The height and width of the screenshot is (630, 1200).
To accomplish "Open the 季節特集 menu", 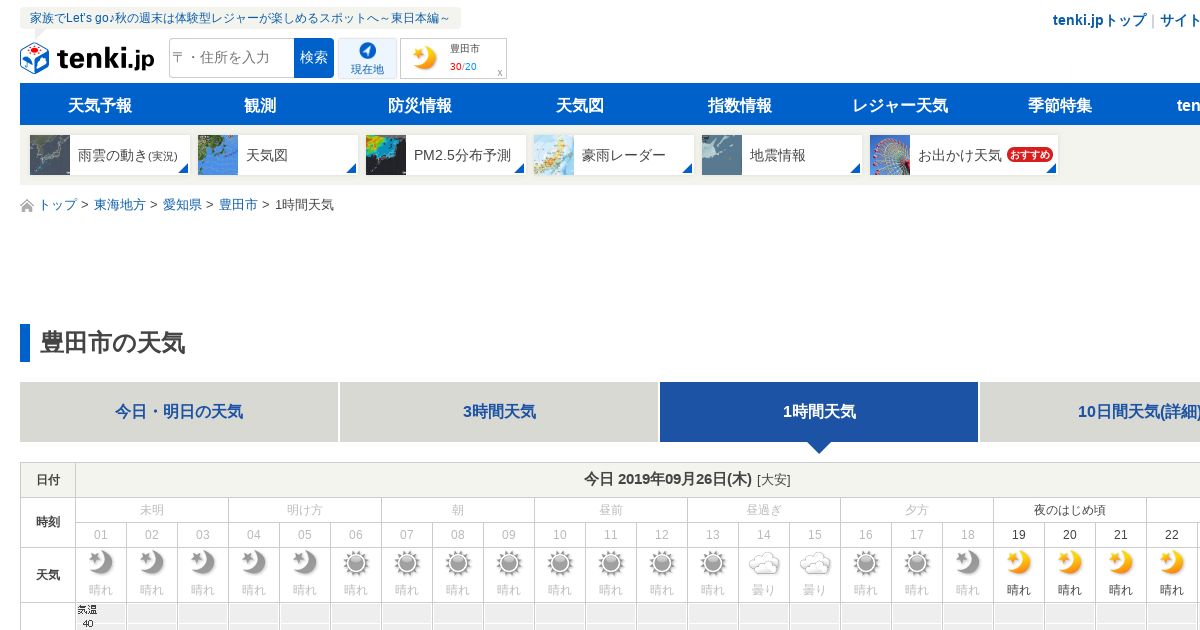I will [1060, 105].
